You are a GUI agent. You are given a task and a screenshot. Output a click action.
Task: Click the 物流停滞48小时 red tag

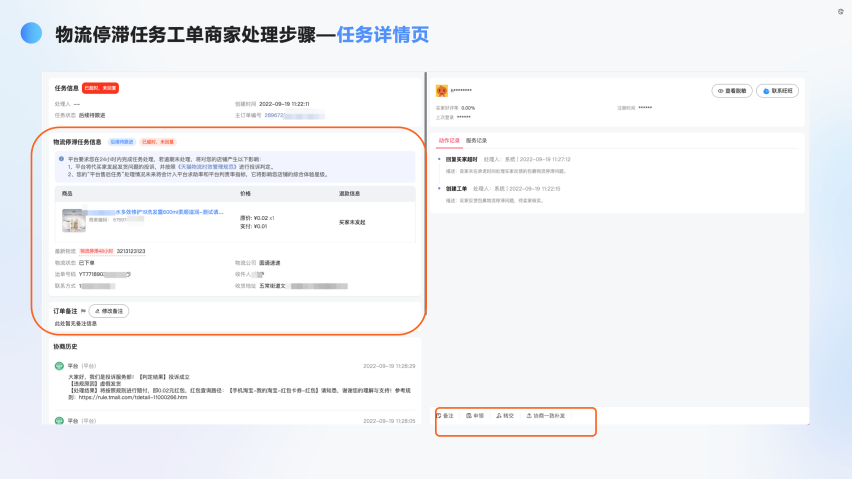97,251
